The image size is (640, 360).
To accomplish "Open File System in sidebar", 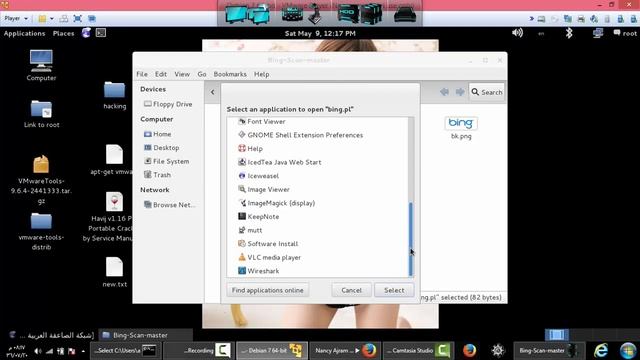I will 167,161.
